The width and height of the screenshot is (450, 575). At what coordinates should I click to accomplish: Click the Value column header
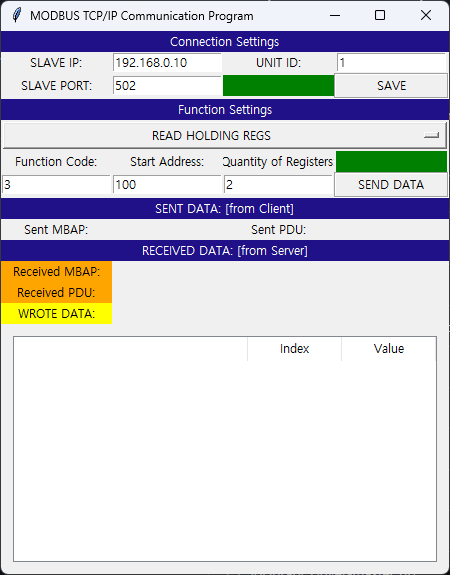(389, 349)
